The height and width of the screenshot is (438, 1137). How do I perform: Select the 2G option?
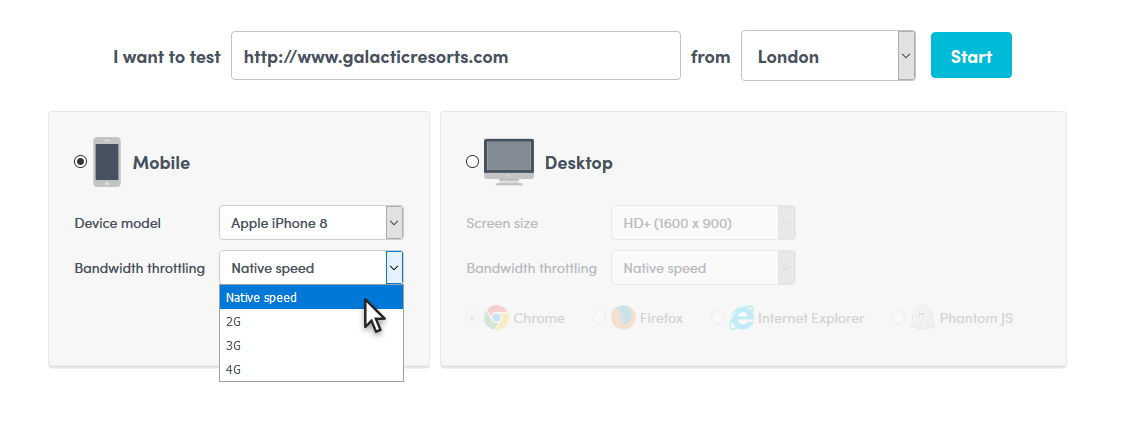coord(311,321)
